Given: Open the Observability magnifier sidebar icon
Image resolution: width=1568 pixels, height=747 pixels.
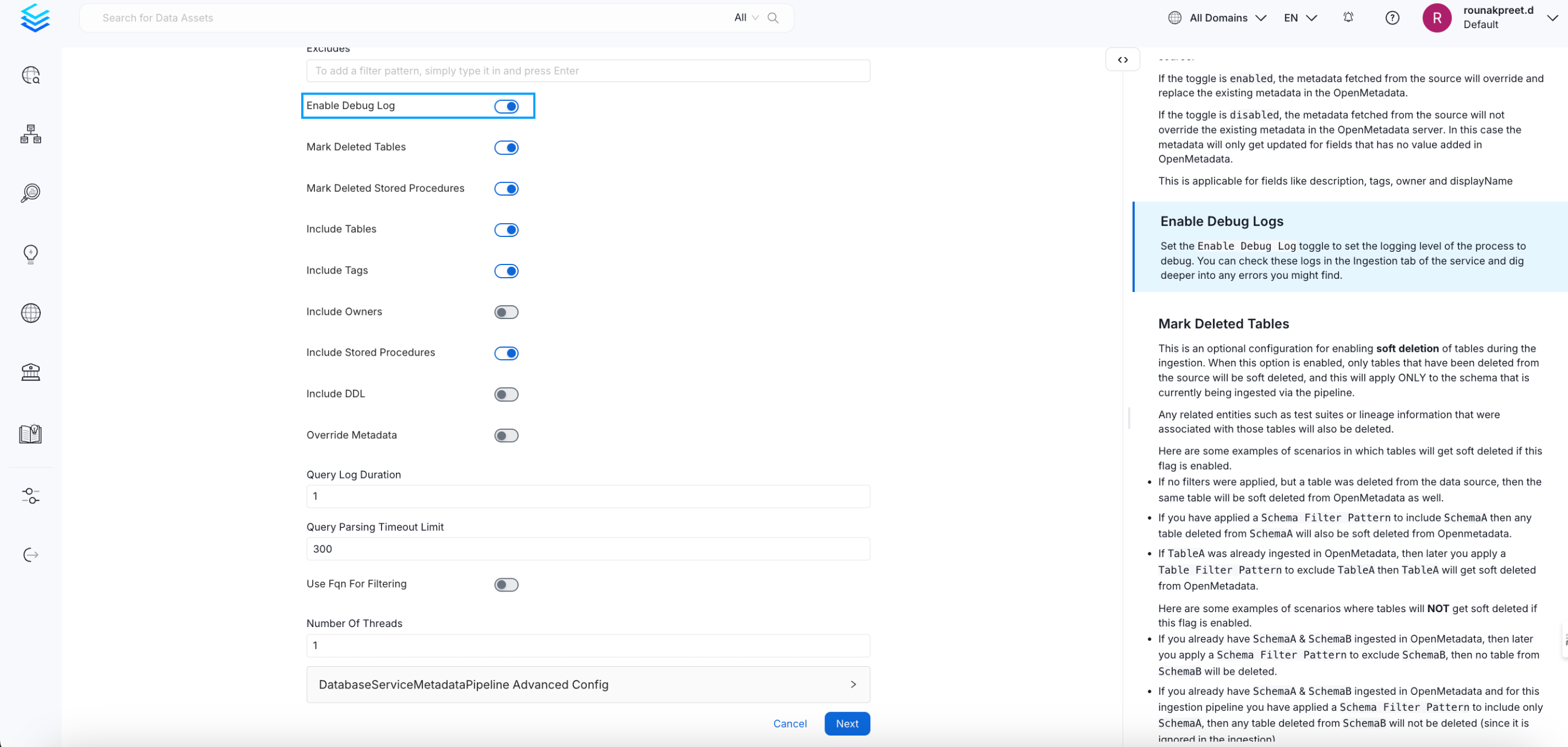Looking at the screenshot, I should (30, 193).
